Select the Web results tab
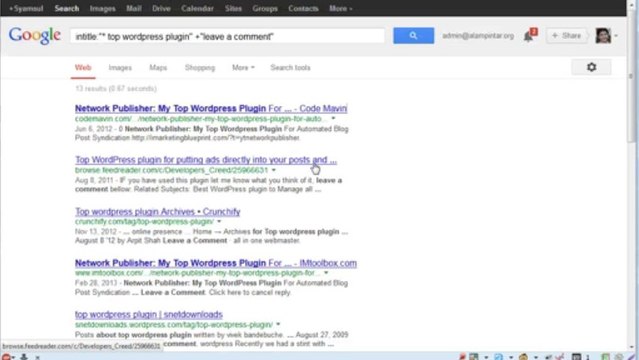Screen dimensions: 639x360 (x=83, y=68)
